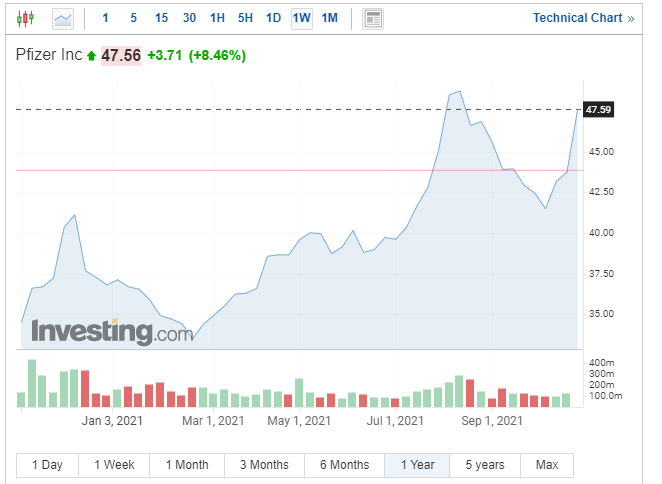Select the area chart type icon
This screenshot has width=662, height=484.
coord(63,19)
